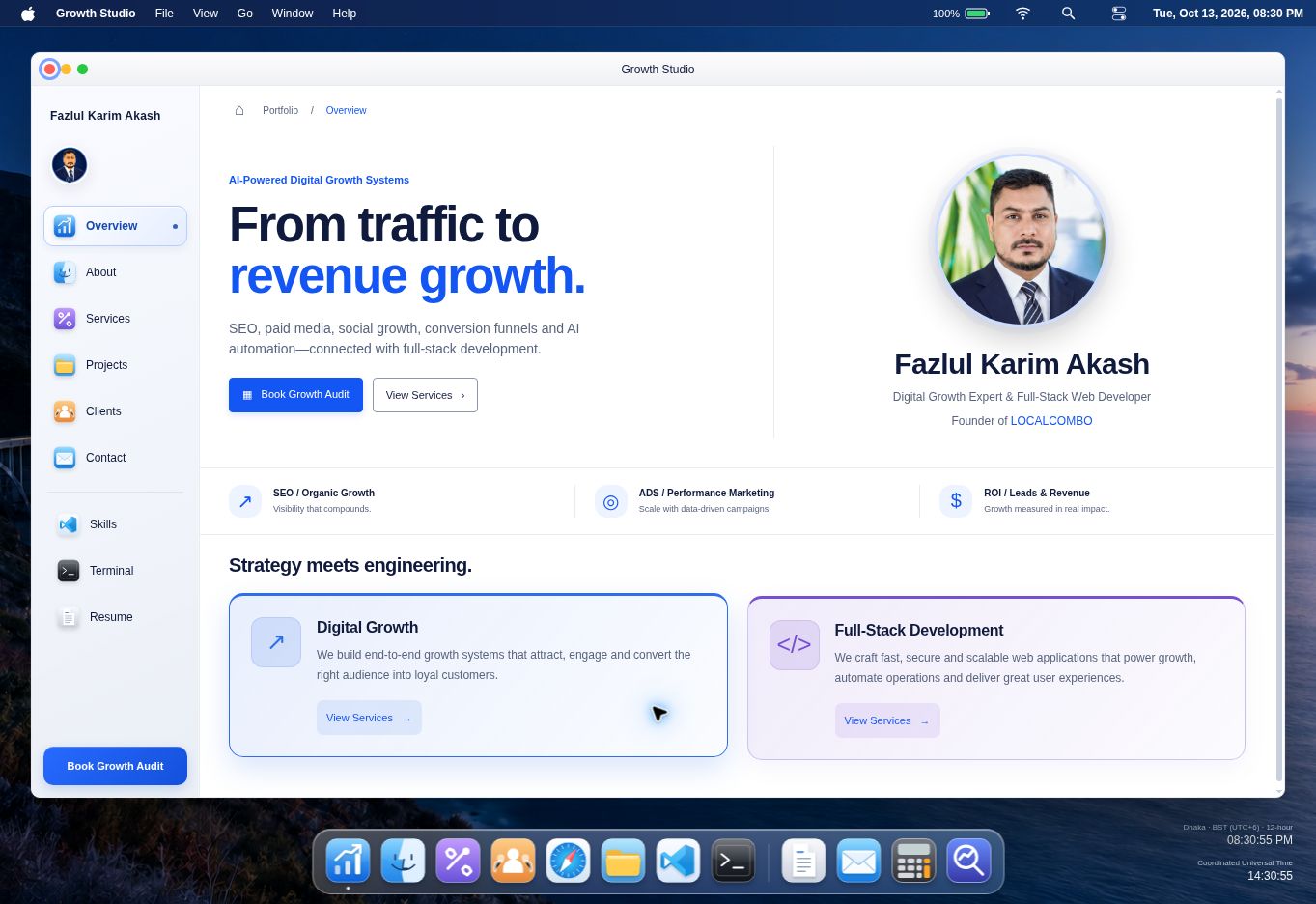This screenshot has width=1316, height=904.
Task: Open Resume in the sidebar
Action: point(115,617)
